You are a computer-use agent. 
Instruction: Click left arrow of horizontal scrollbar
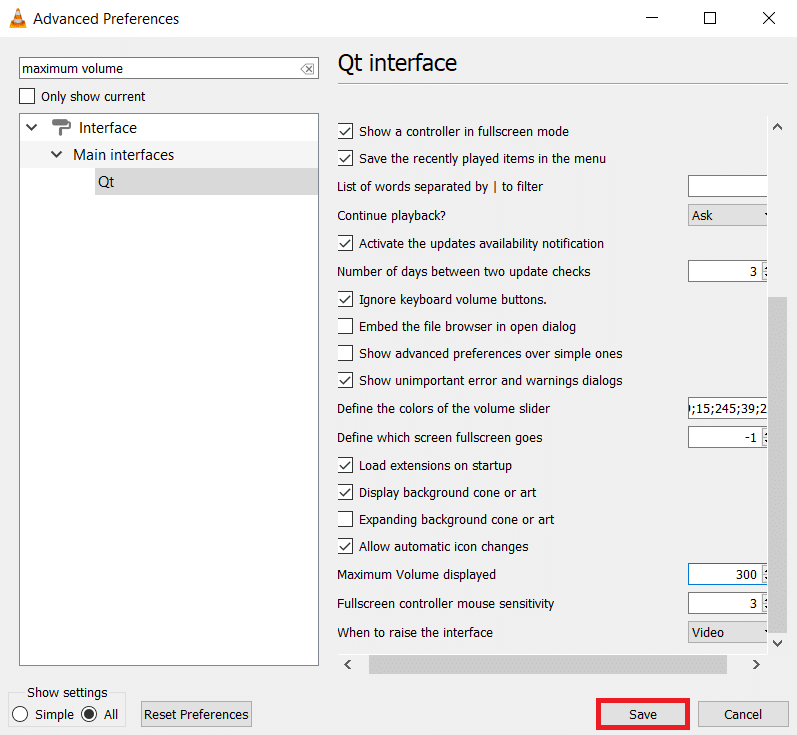pos(348,664)
